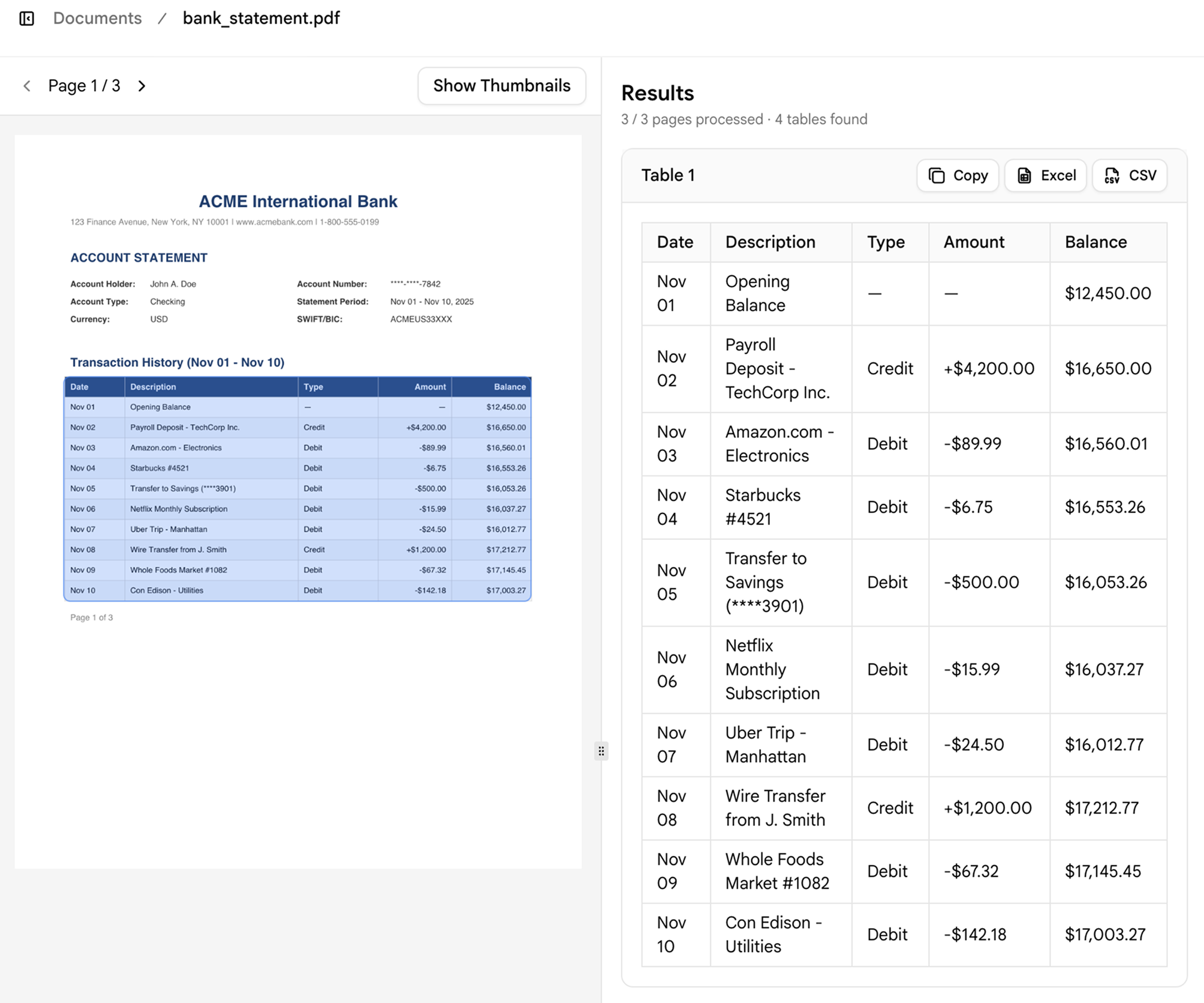Select the Description column header

point(770,242)
